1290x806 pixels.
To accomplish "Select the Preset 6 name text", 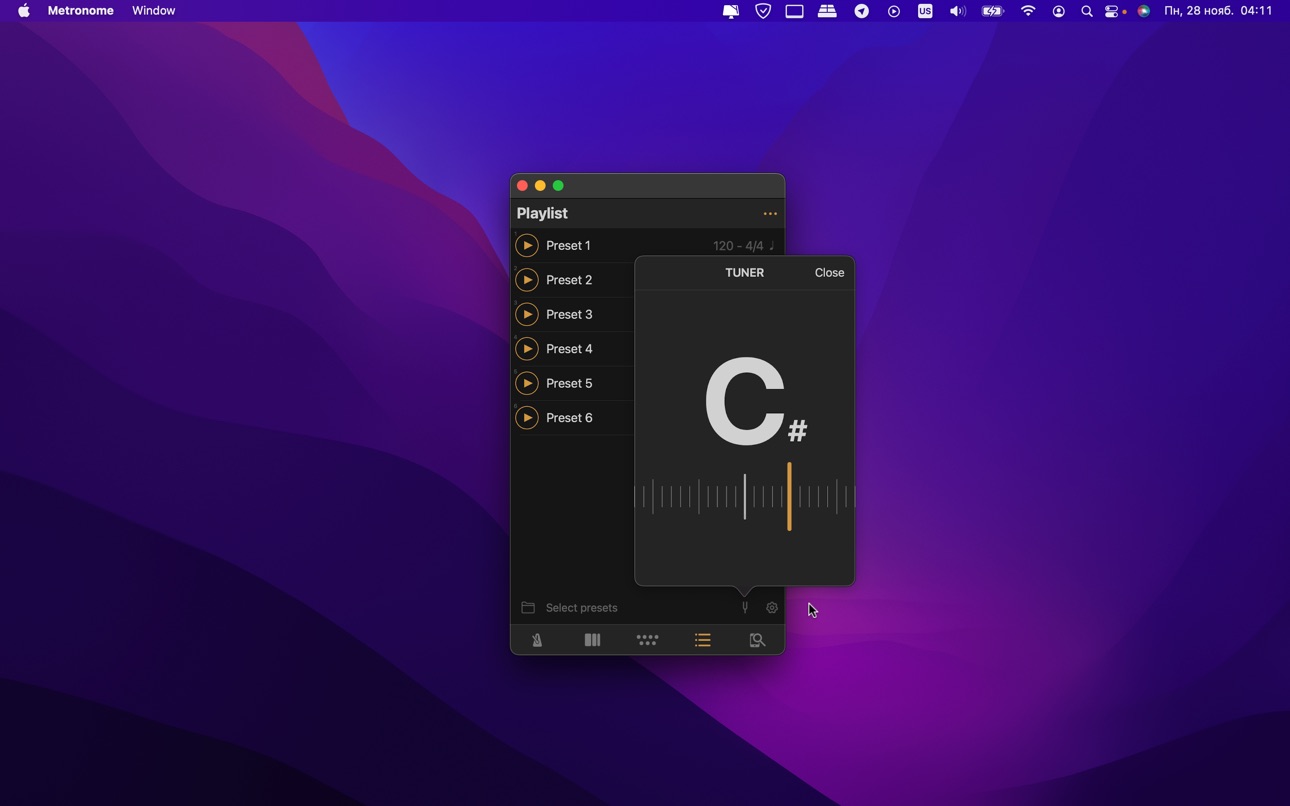I will click(569, 418).
